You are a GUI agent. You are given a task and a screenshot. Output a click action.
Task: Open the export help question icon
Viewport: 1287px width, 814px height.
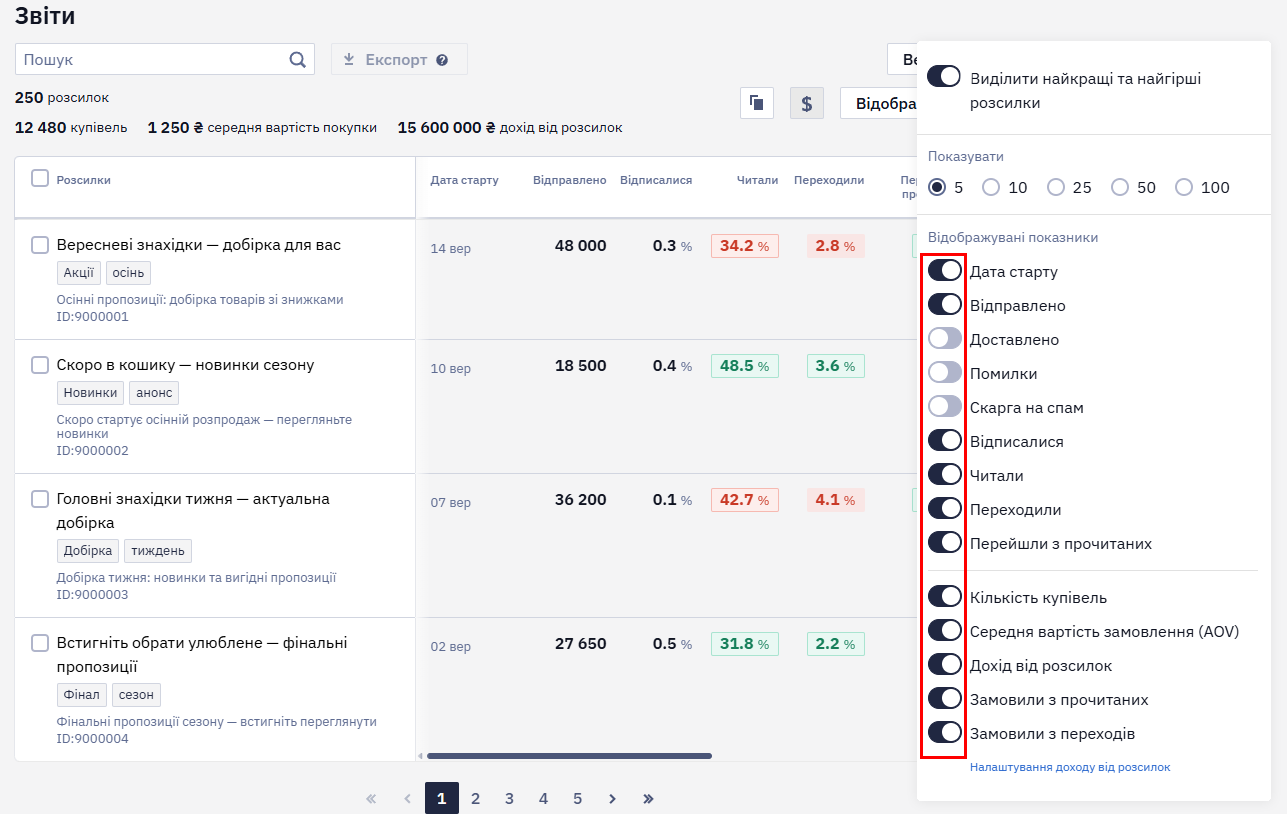pyautogui.click(x=442, y=60)
